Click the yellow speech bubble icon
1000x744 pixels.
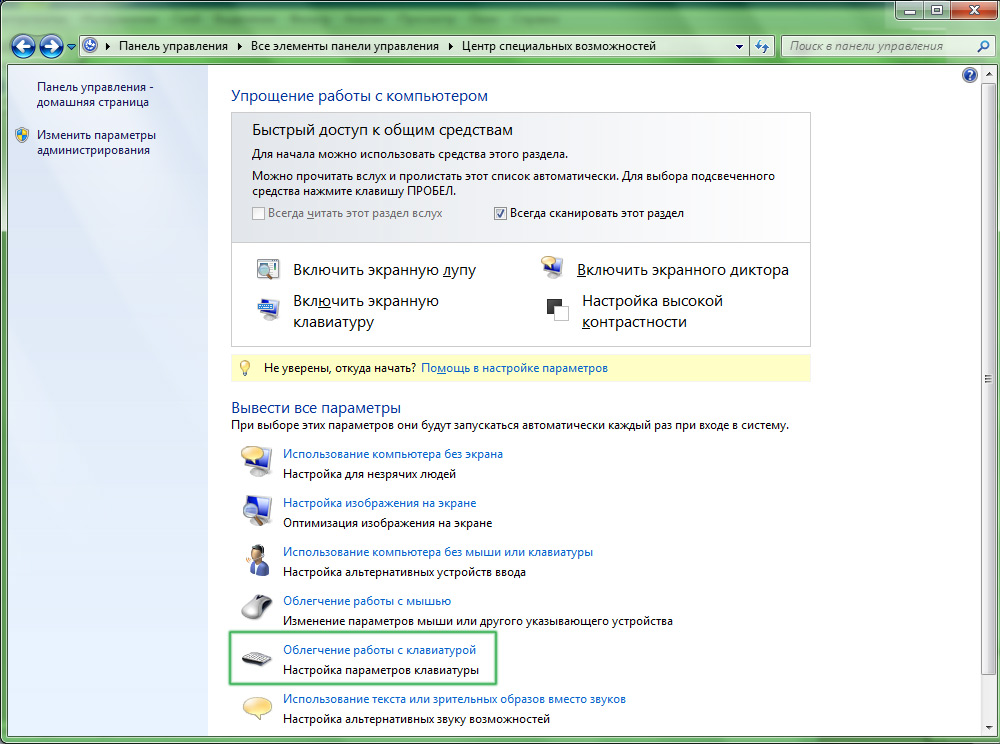(x=257, y=708)
